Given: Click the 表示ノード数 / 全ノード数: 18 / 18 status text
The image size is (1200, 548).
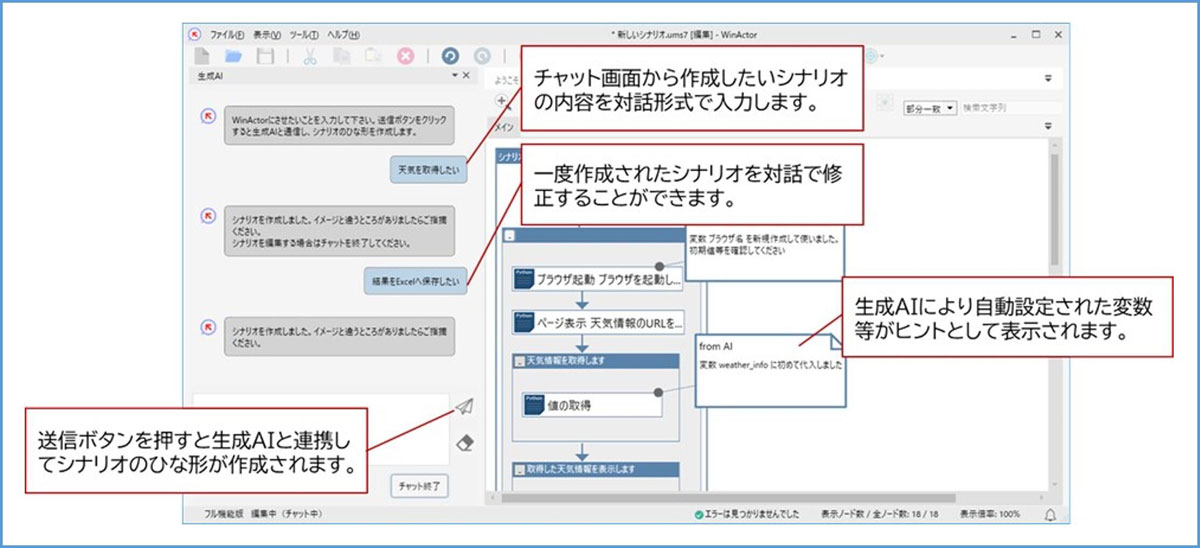Looking at the screenshot, I should pyautogui.click(x=881, y=514).
